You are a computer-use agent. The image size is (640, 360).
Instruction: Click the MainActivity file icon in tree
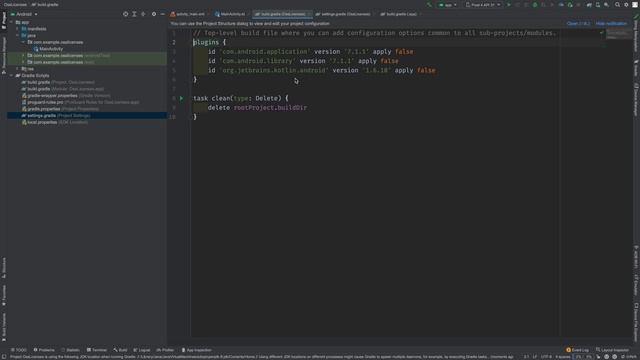(36, 49)
